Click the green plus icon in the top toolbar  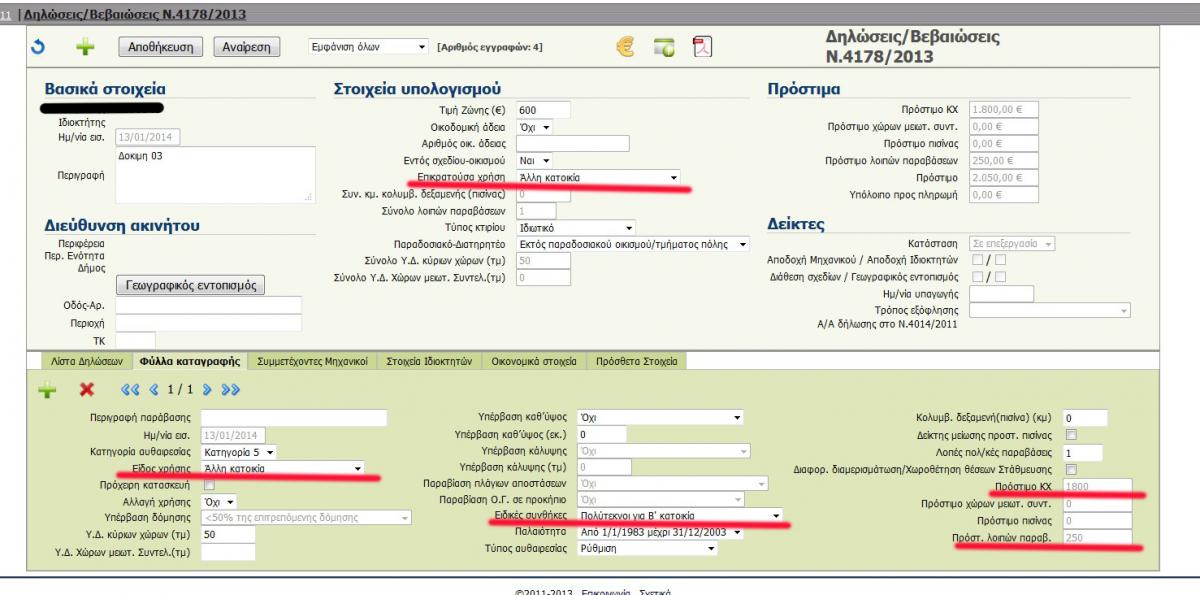click(x=87, y=47)
